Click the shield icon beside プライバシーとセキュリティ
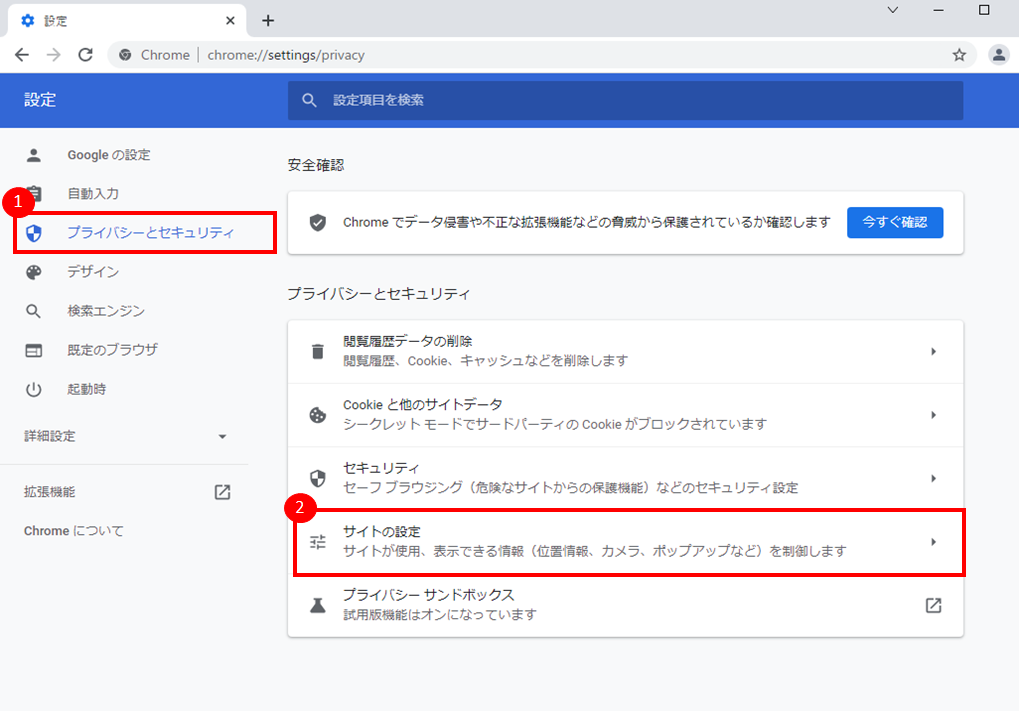The height and width of the screenshot is (711, 1019). (34, 233)
